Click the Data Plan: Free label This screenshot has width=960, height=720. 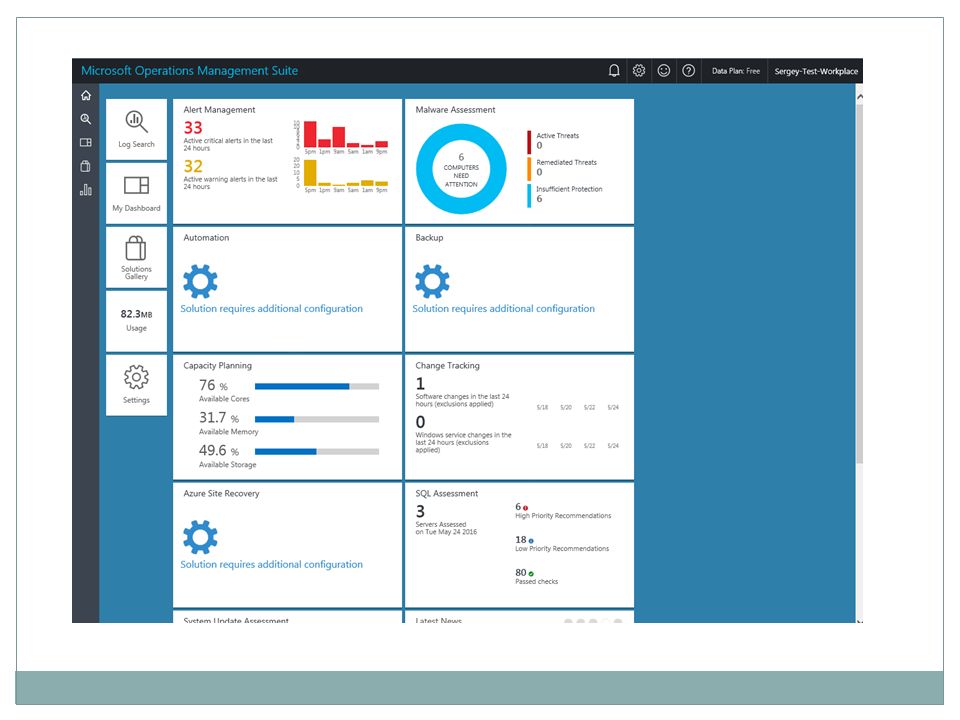click(x=735, y=71)
